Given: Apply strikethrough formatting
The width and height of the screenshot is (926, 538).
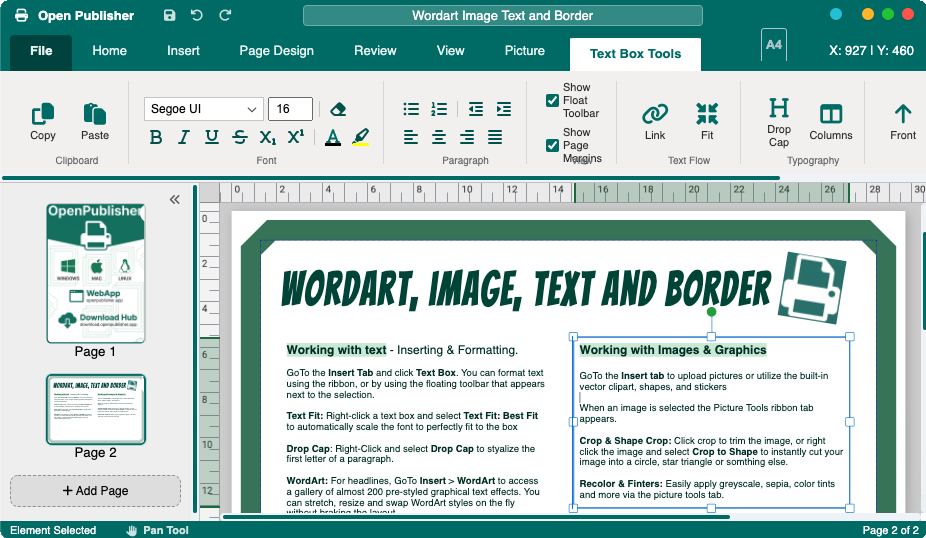Looking at the screenshot, I should tap(240, 137).
